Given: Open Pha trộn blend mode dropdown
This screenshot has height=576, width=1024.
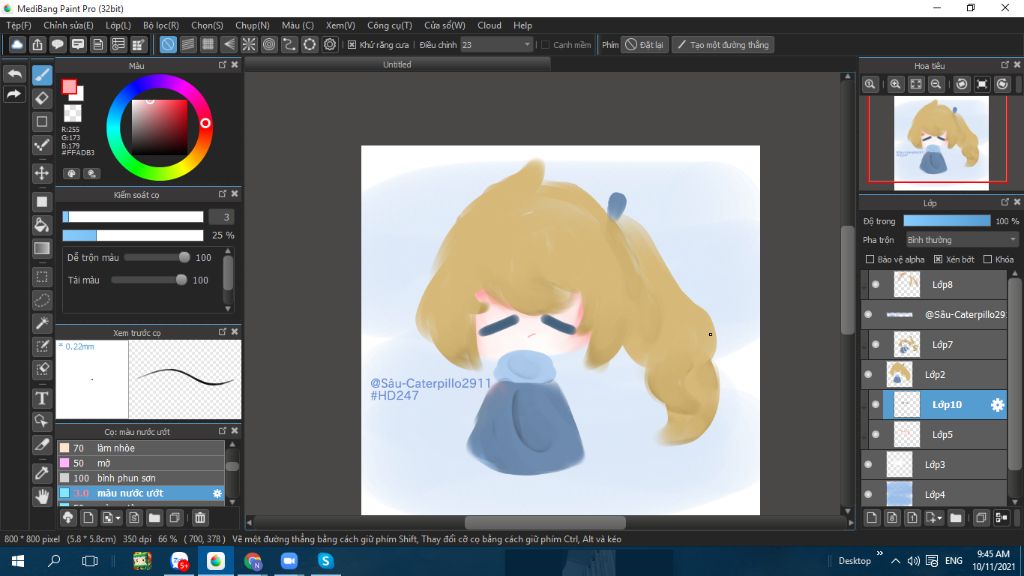Looking at the screenshot, I should pos(961,240).
